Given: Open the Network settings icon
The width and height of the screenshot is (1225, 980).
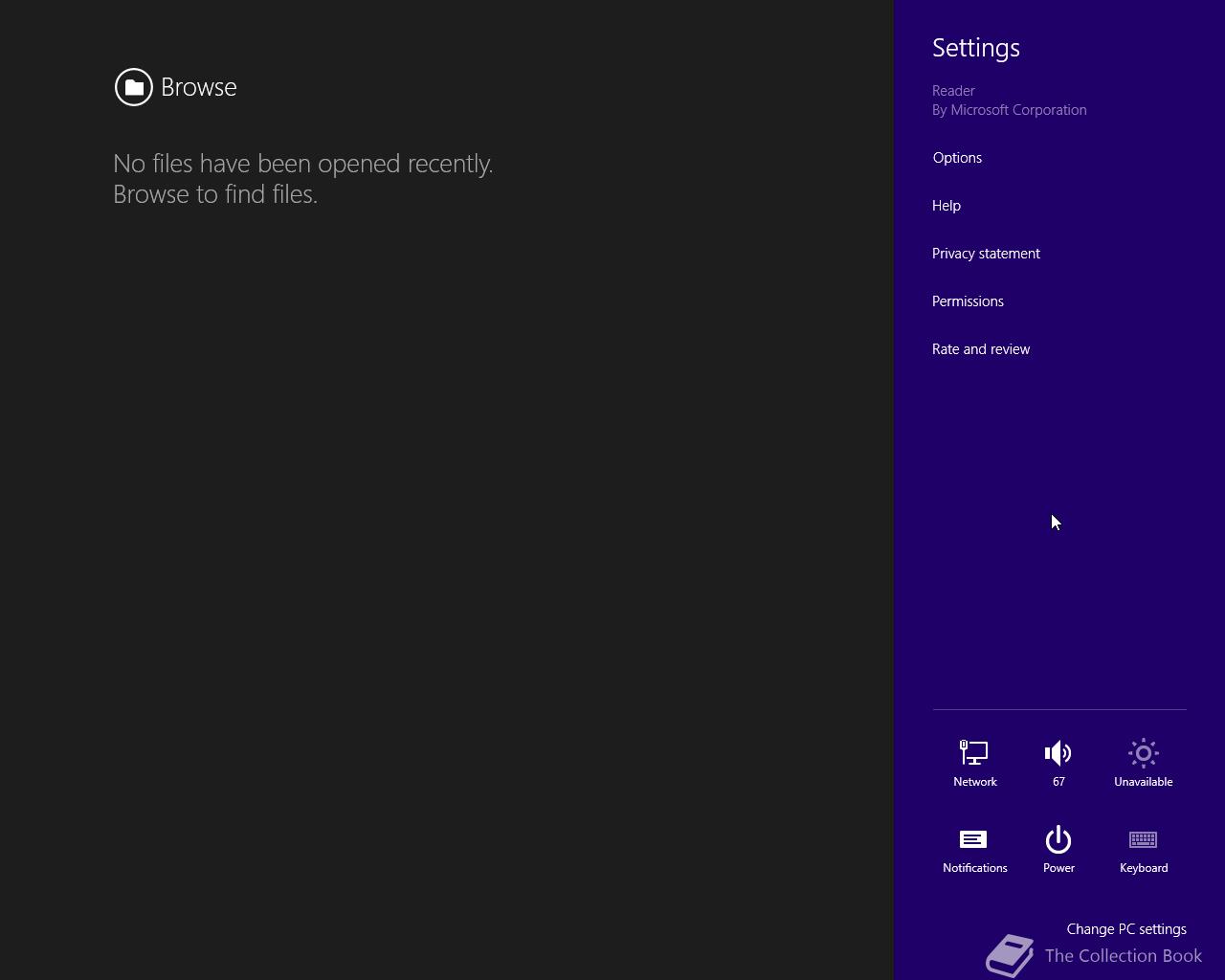Looking at the screenshot, I should coord(974,753).
